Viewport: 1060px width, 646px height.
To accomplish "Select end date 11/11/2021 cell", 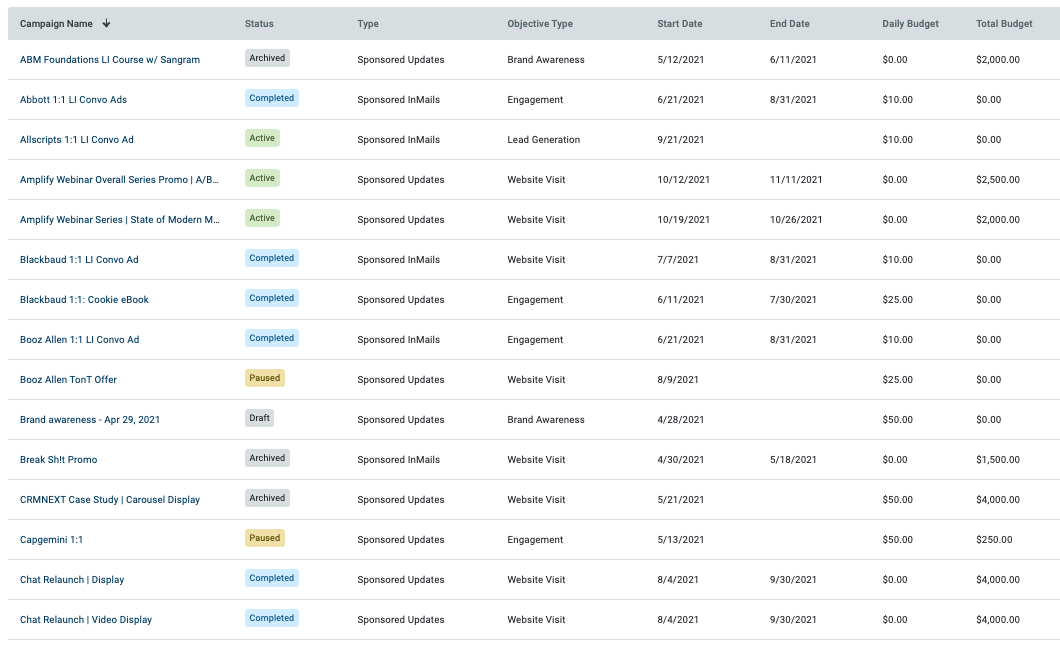I will (x=796, y=179).
